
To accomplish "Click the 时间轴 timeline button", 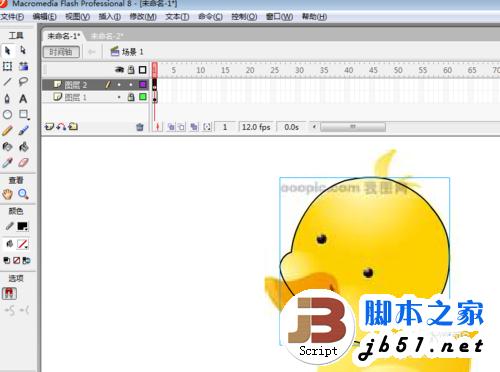I will (x=61, y=52).
